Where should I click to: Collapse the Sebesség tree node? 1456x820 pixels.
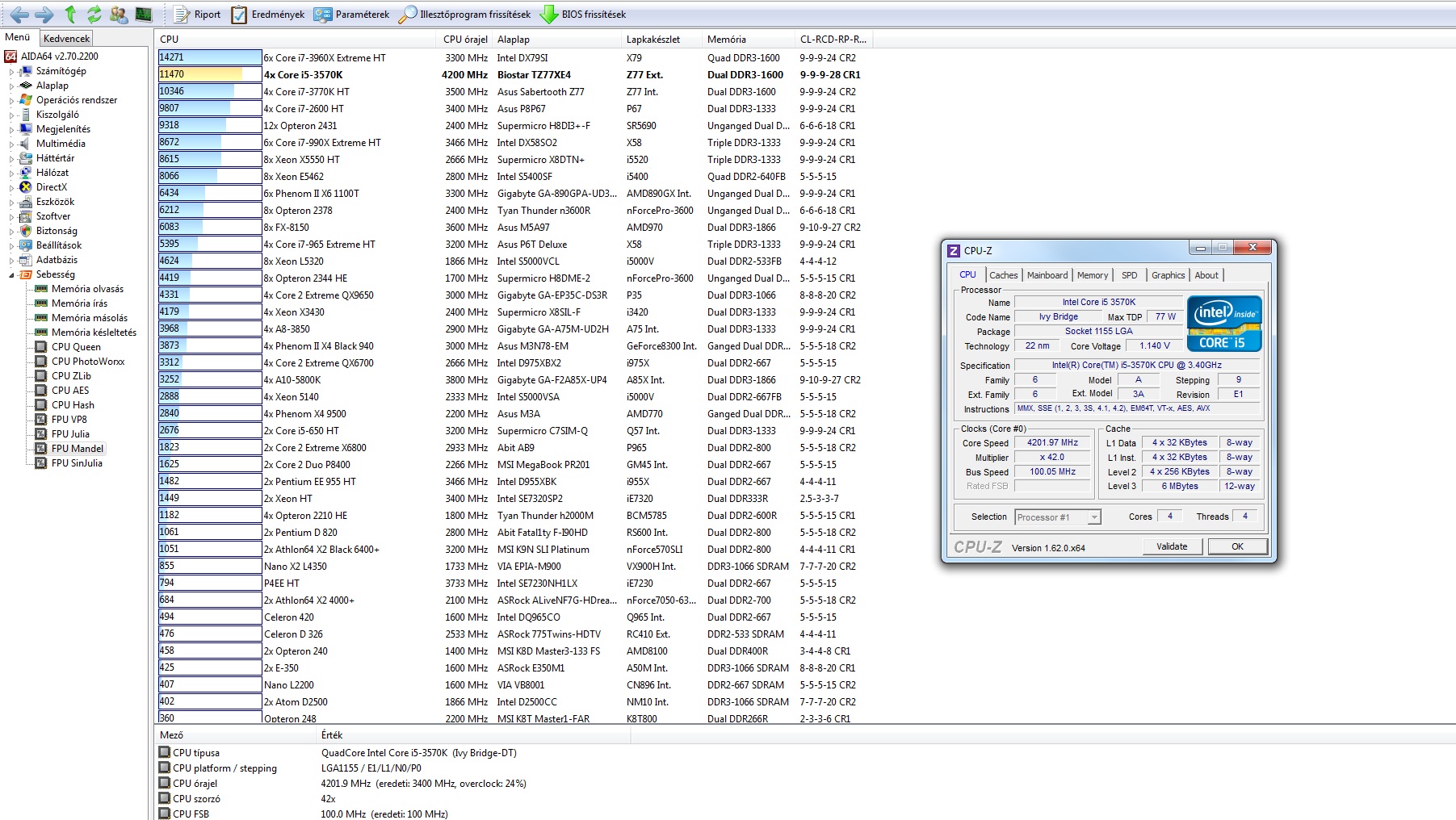click(11, 275)
